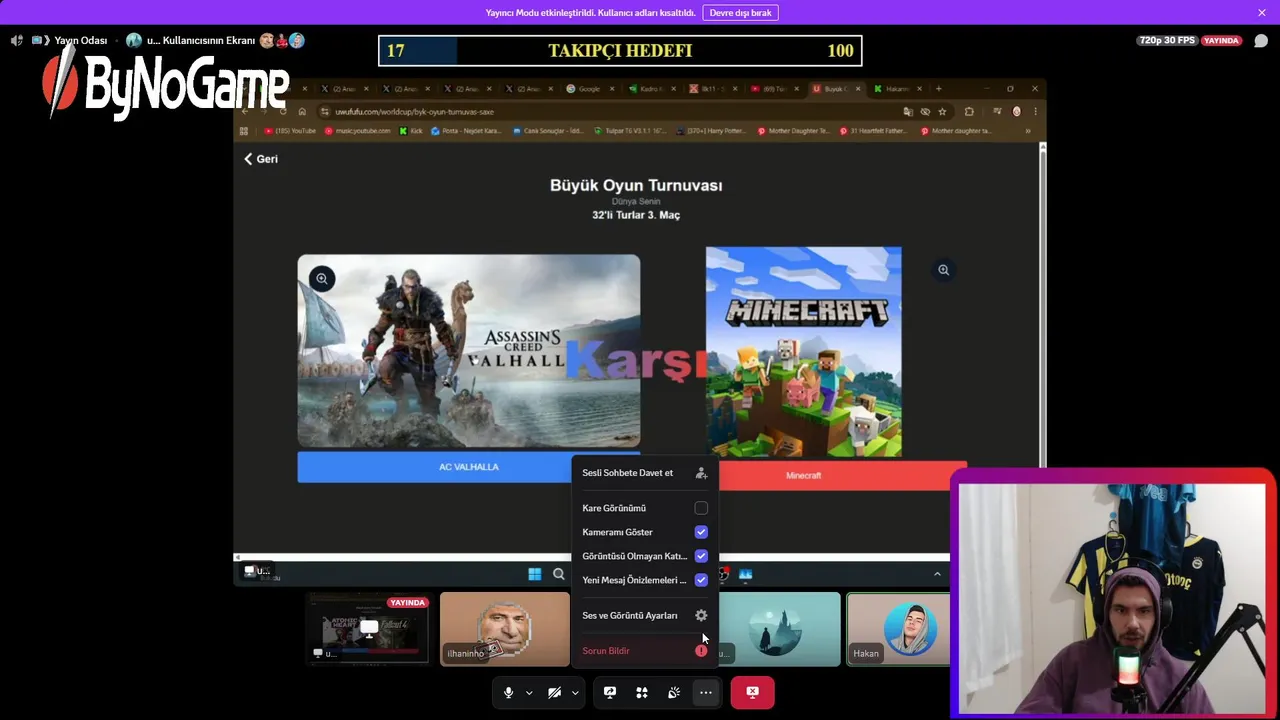Open the browser three-dot menu

[x=1035, y=112]
